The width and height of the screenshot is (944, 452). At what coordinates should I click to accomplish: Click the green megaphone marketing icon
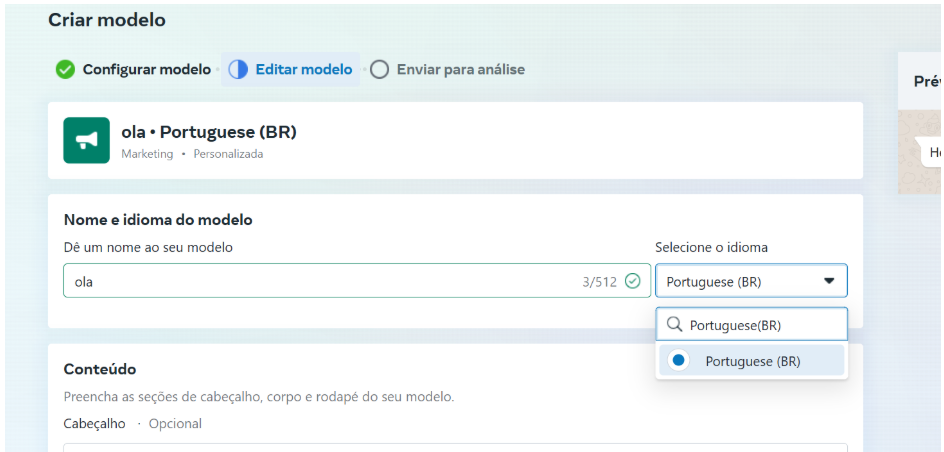point(86,140)
